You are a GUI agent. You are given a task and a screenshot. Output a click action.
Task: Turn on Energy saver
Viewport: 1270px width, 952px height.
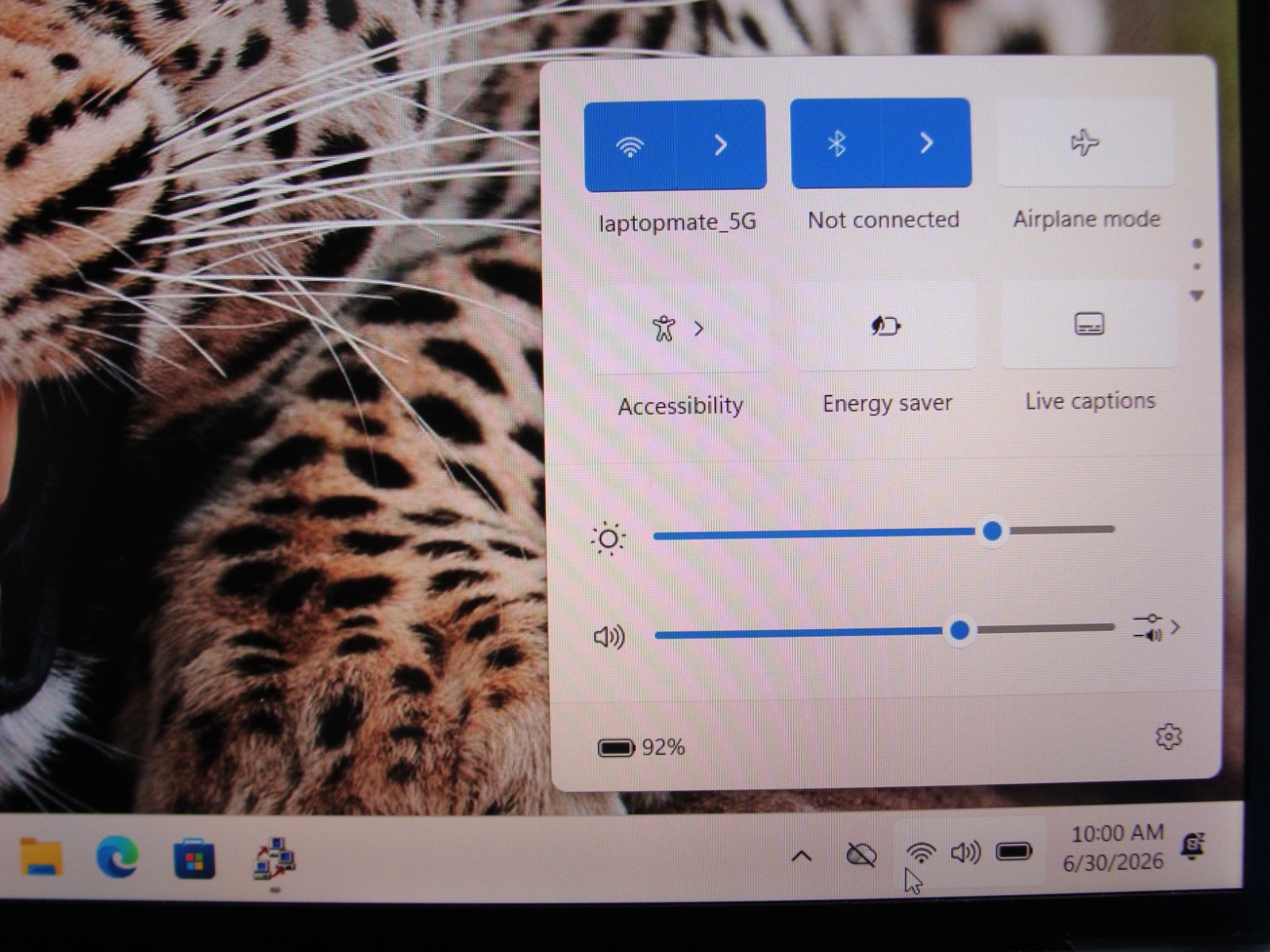(887, 325)
